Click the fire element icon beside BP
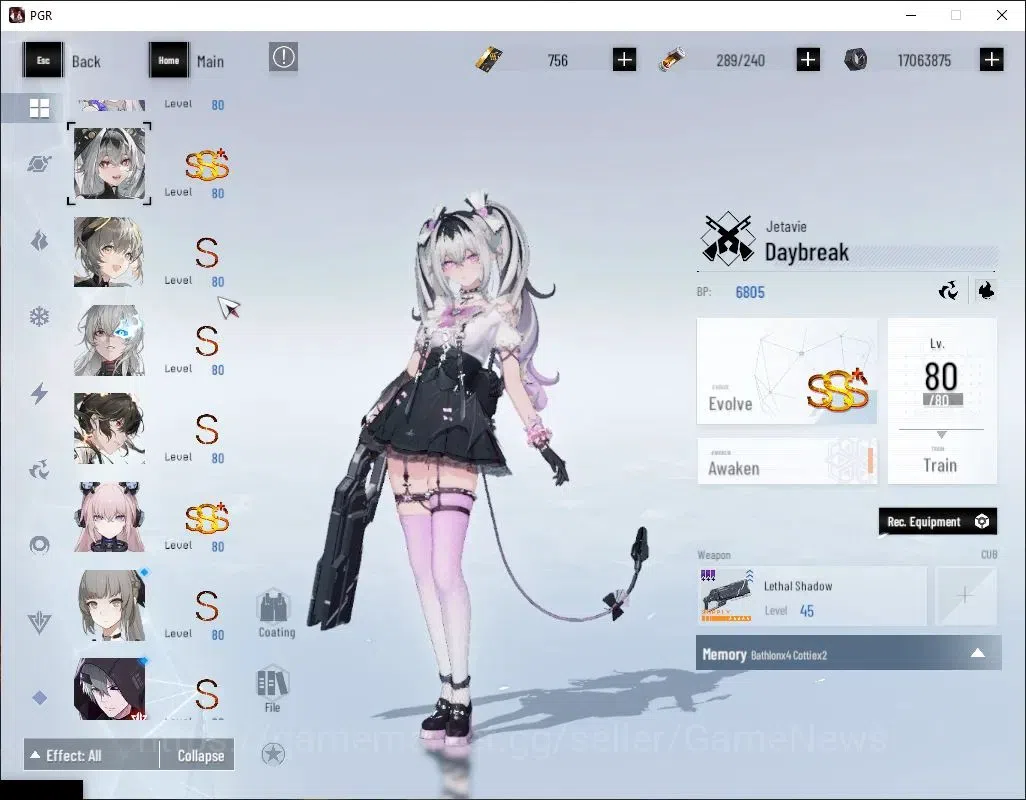Viewport: 1026px width, 800px height. (x=985, y=290)
